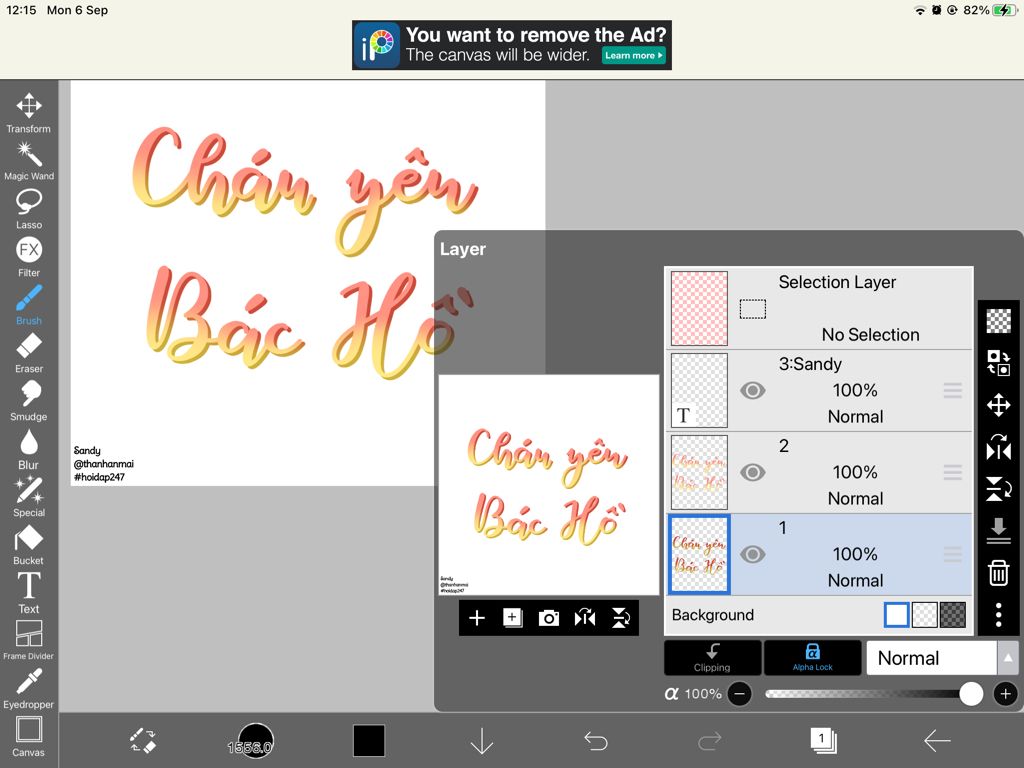Viewport: 1024px width, 768px height.
Task: Tap the Wi-Fi icon in status bar
Action: [x=920, y=10]
